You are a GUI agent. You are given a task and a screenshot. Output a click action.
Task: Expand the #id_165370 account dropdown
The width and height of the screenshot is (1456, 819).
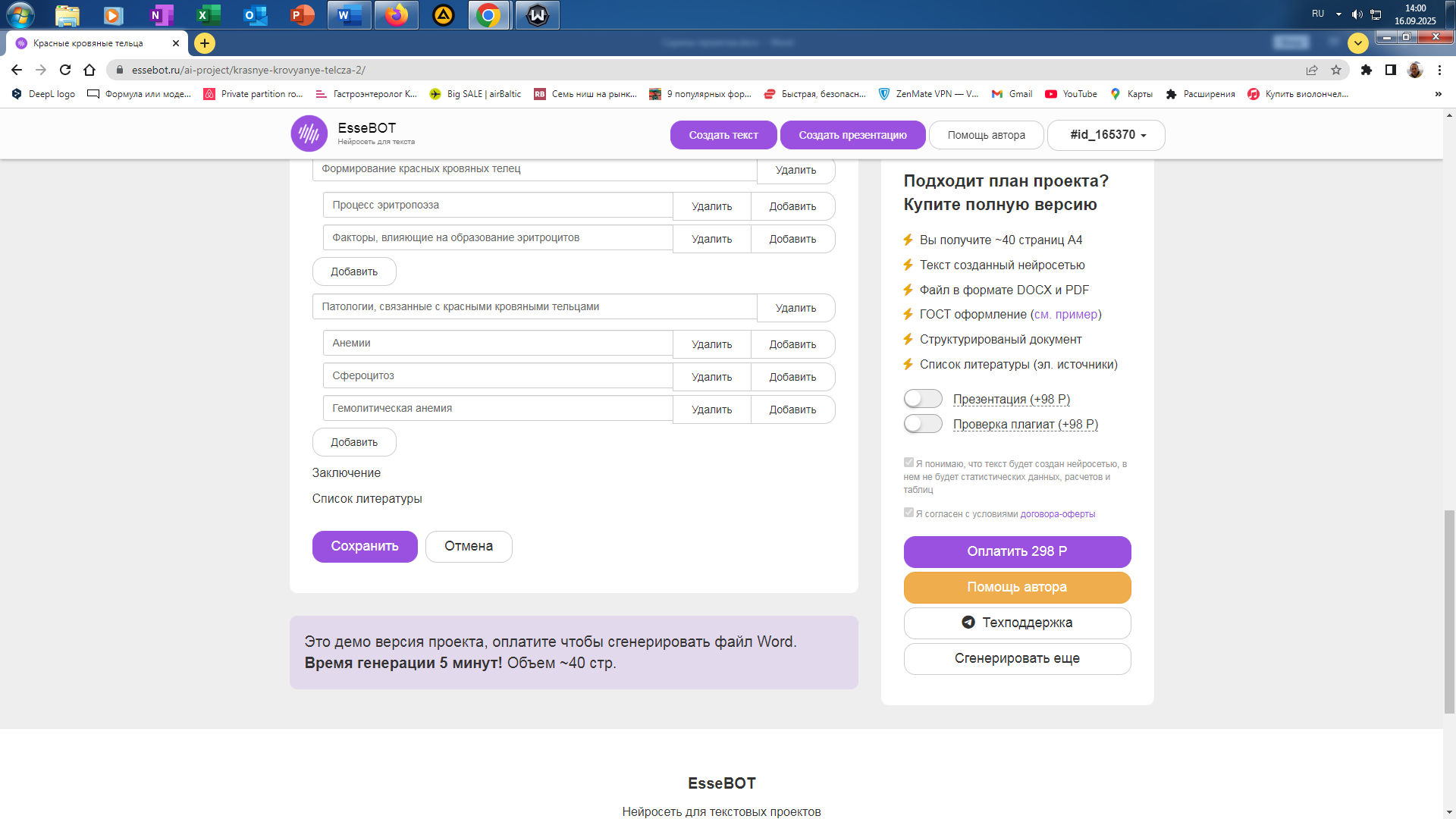click(x=1106, y=135)
